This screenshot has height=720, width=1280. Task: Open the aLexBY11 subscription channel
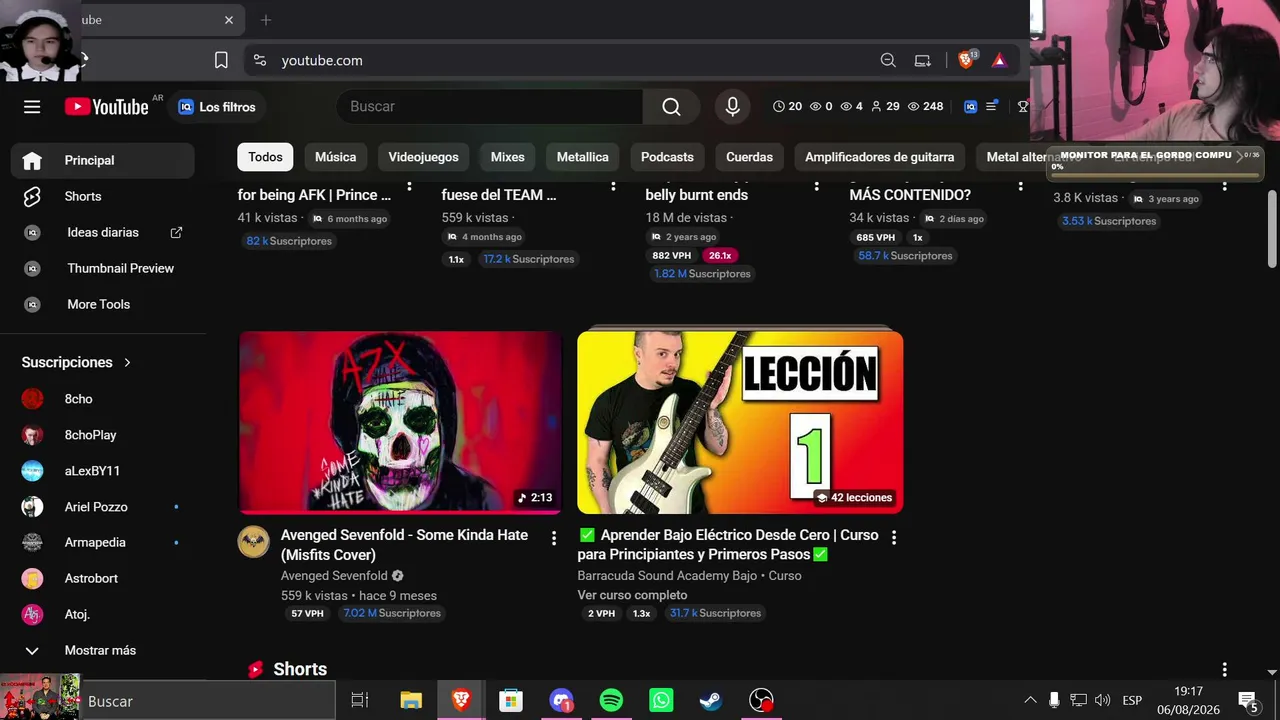[103, 471]
